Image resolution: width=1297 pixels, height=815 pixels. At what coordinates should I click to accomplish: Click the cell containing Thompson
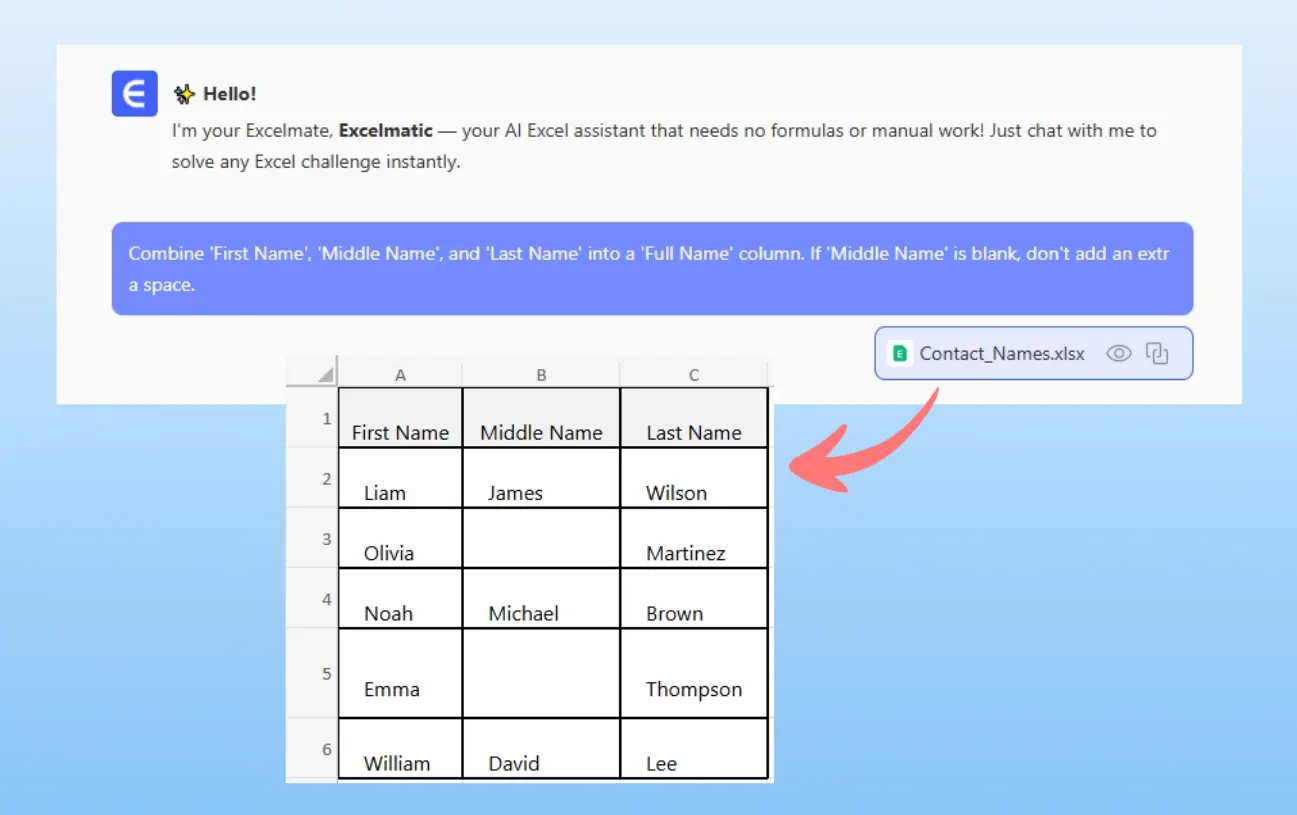click(x=694, y=674)
